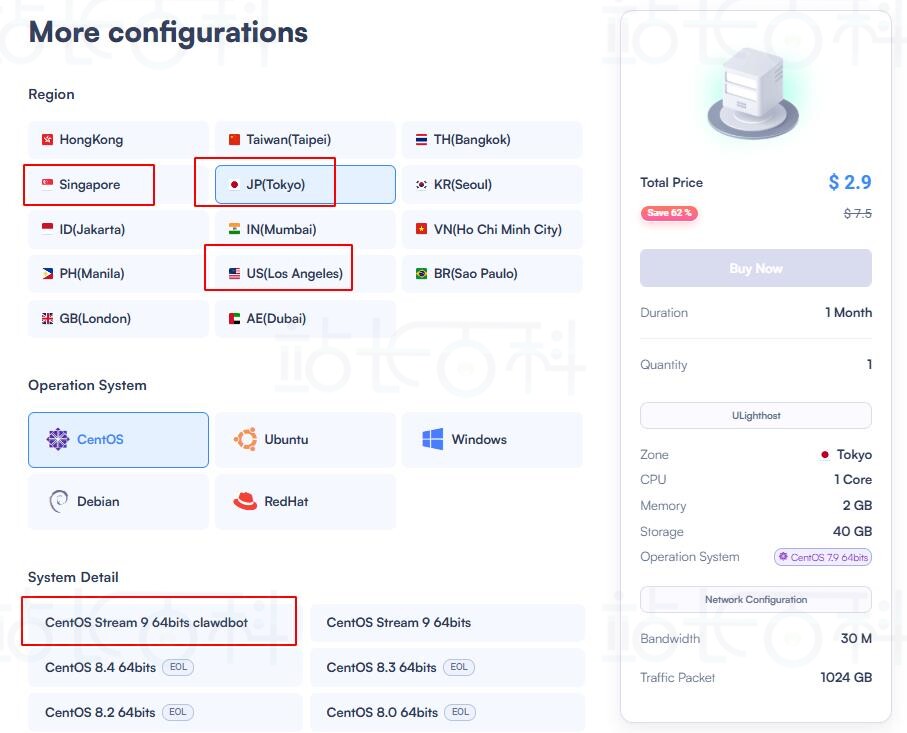907x733 pixels.
Task: Select KR(Seoul) region option
Action: pyautogui.click(x=492, y=185)
